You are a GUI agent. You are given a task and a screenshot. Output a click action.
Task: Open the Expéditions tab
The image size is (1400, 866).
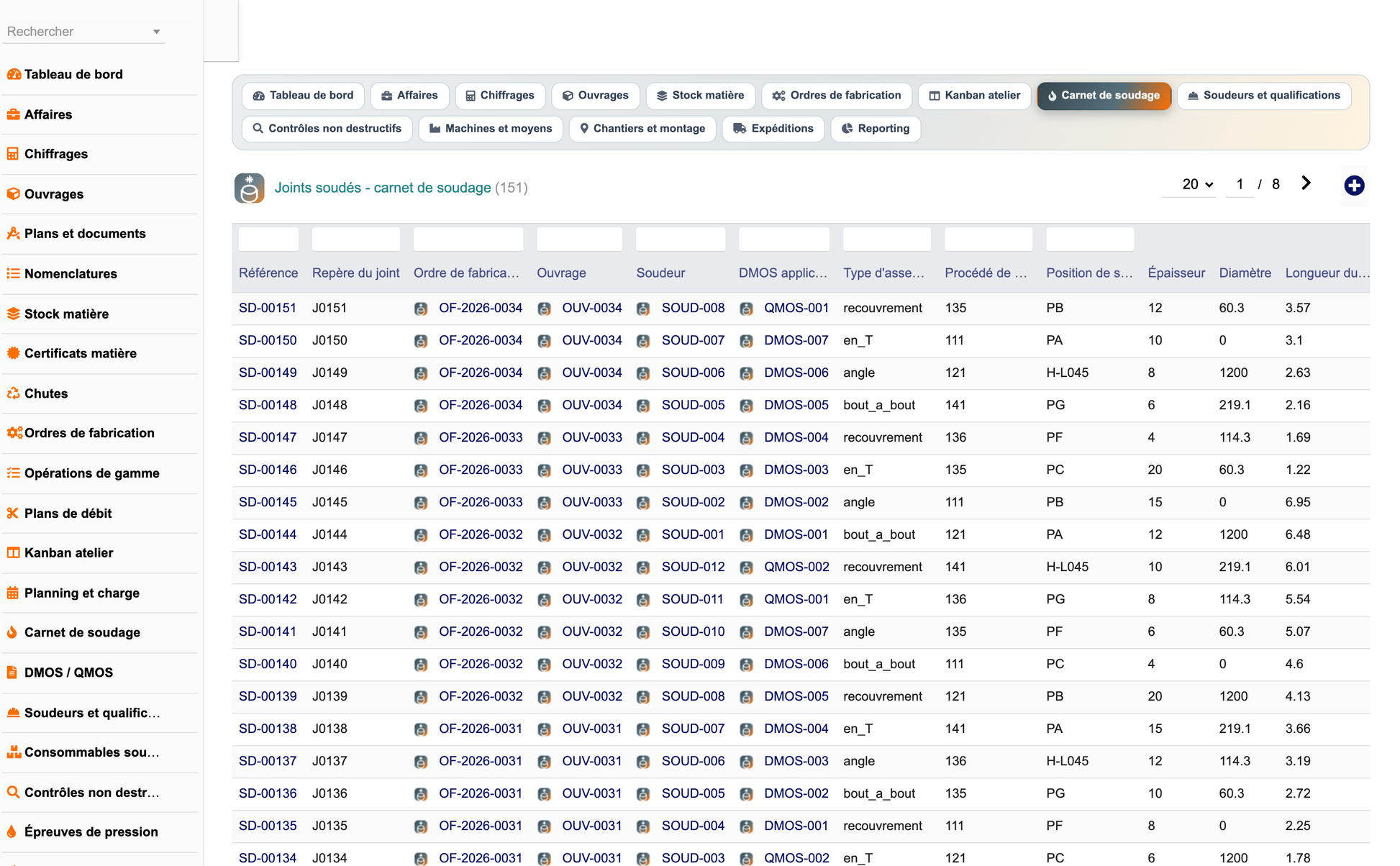click(x=773, y=129)
